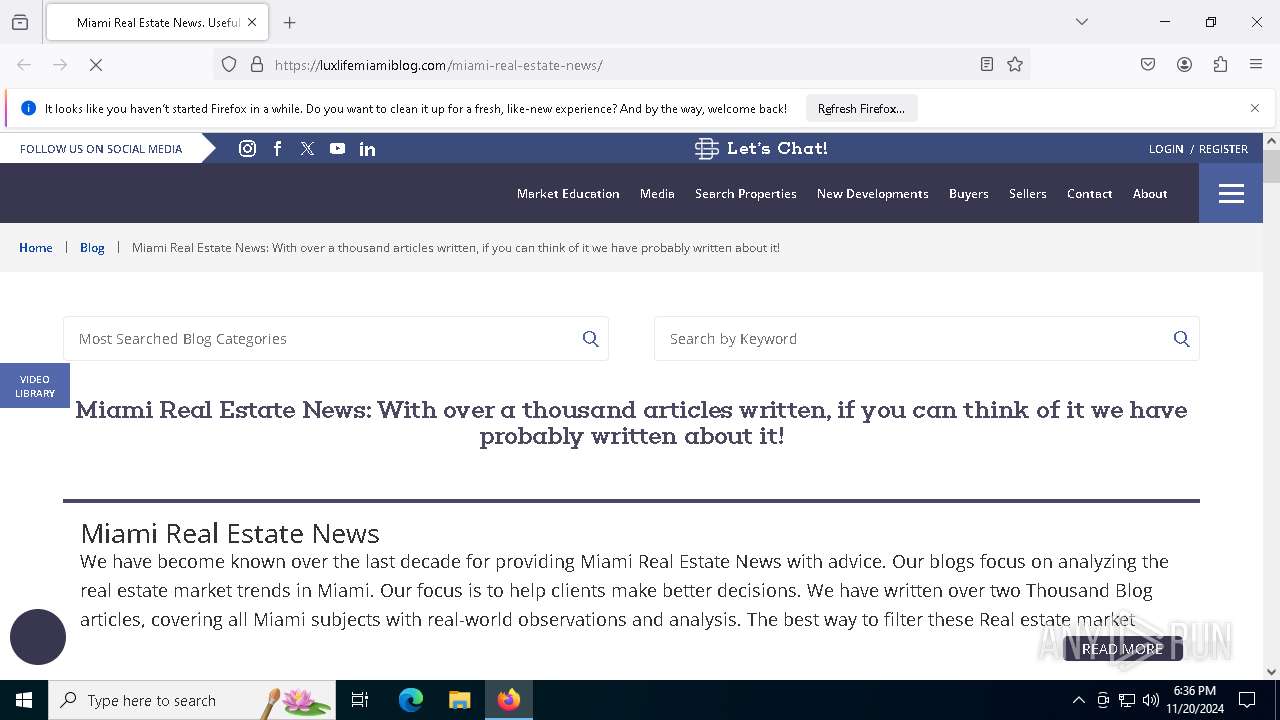Screen dimensions: 1280x720
Task: Click the Let's Chat globe icon
Action: pyautogui.click(x=707, y=148)
